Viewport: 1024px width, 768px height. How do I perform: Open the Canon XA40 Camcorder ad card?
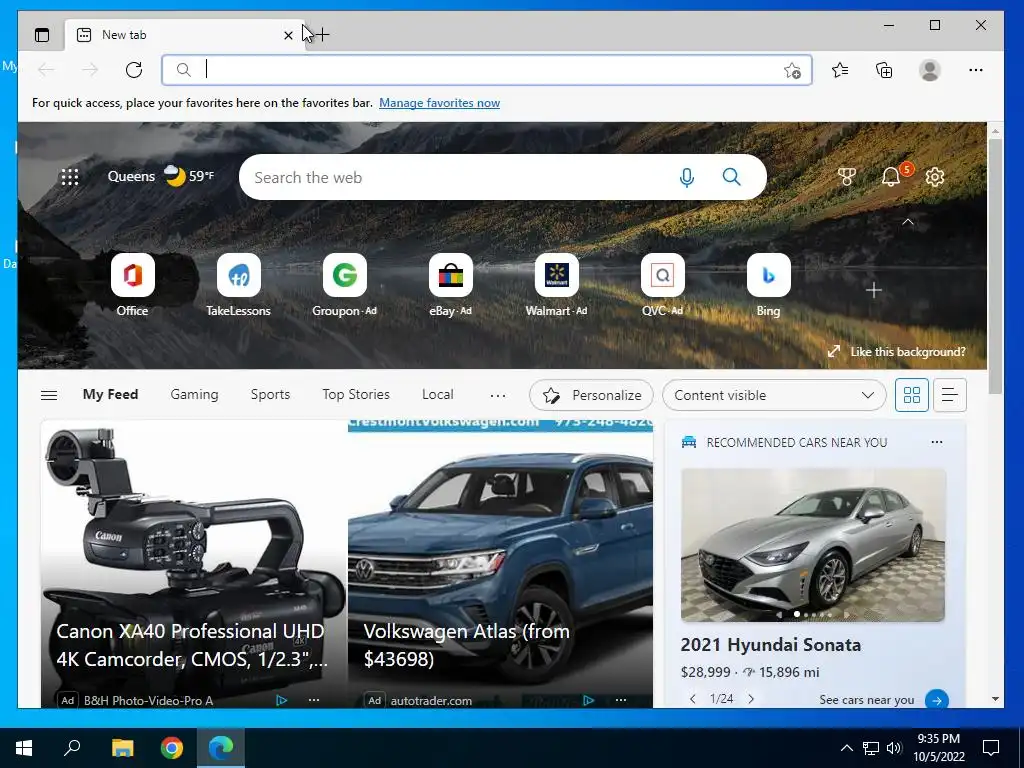(193, 564)
